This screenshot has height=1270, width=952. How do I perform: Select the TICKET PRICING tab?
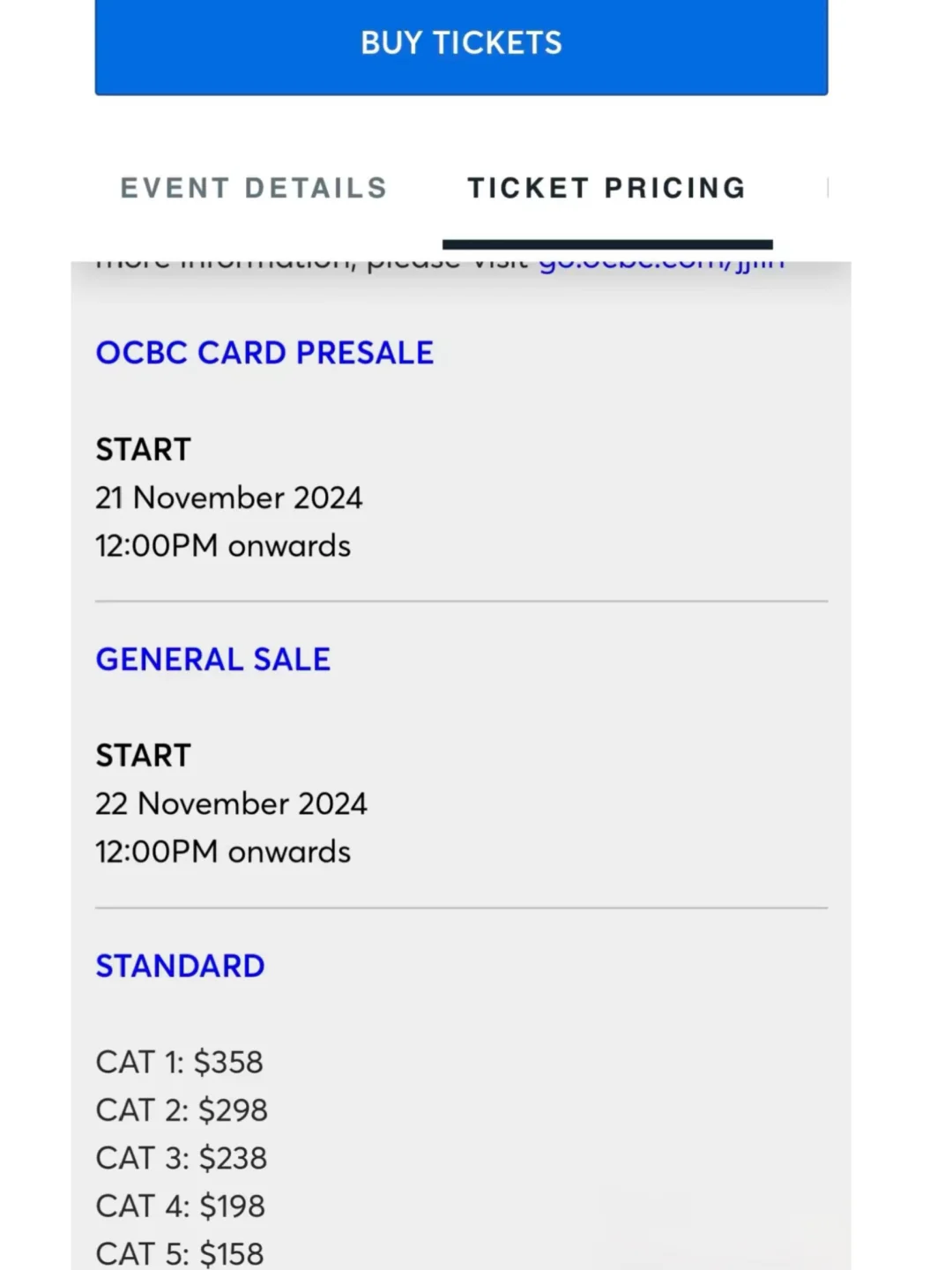tap(606, 188)
